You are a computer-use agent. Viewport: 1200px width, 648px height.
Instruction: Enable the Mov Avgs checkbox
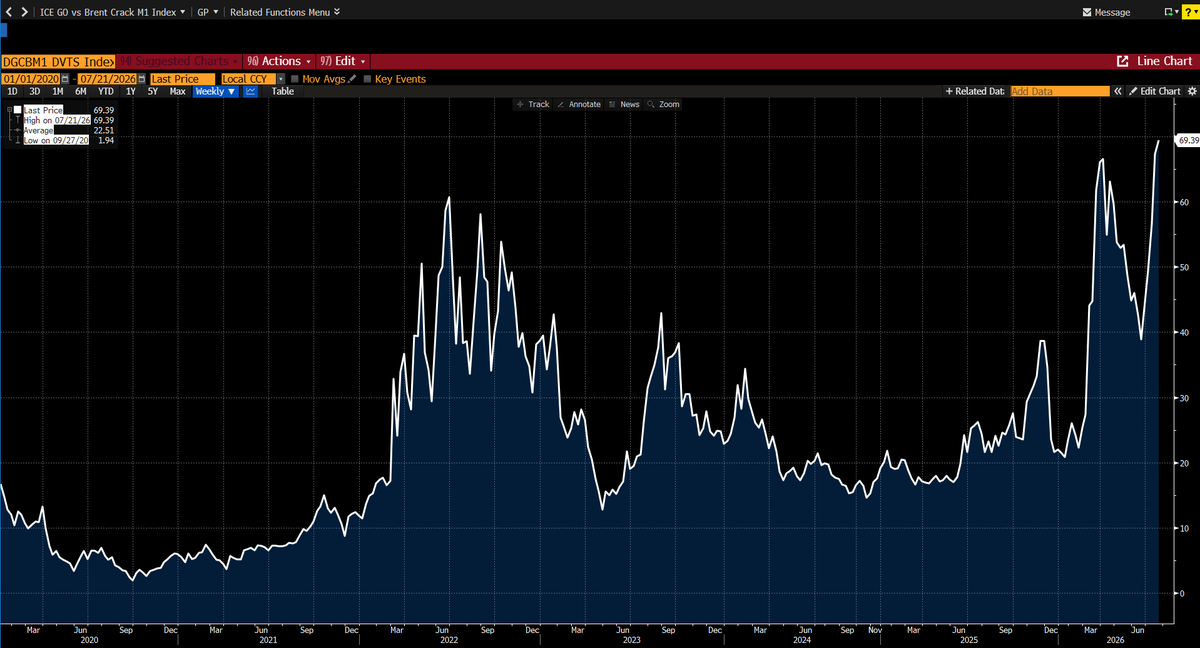pyautogui.click(x=294, y=79)
